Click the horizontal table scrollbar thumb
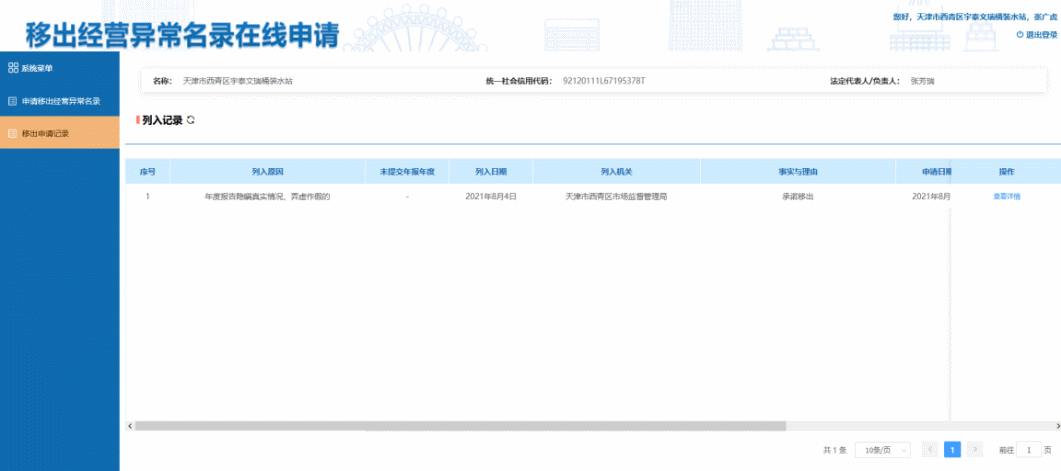 coord(460,426)
